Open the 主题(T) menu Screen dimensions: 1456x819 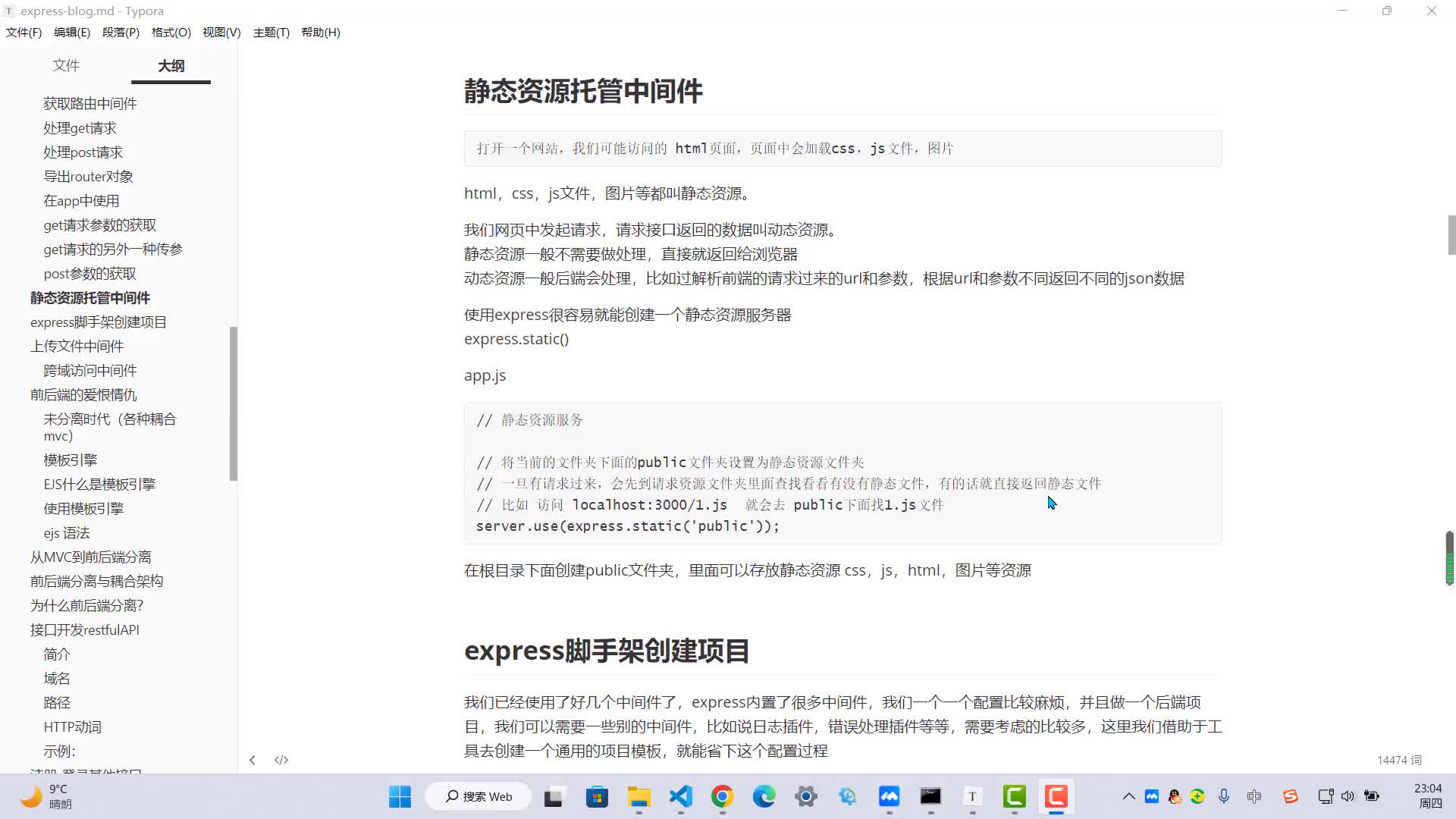point(271,32)
